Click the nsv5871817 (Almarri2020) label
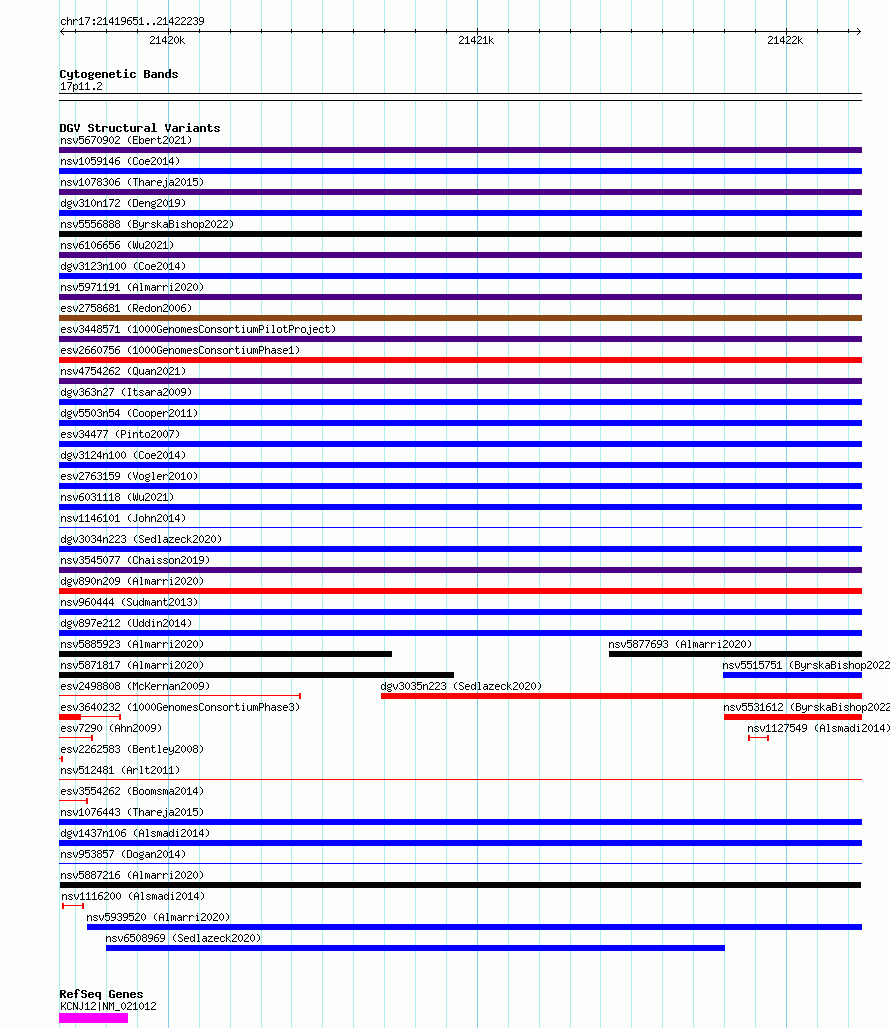 pos(132,665)
